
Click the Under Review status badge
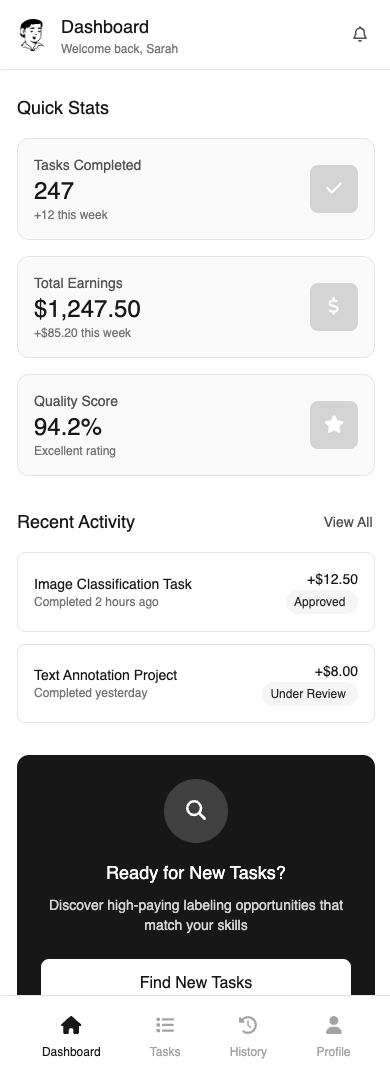[x=310, y=694]
